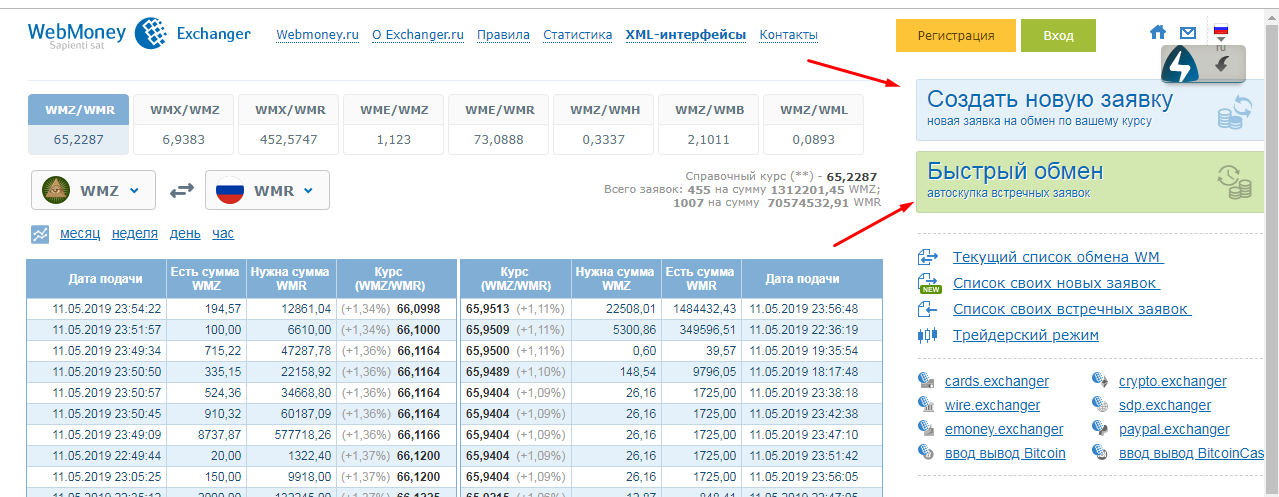The width and height of the screenshot is (1279, 497).
Task: Click the lightning bolt extension icon
Action: coord(1182,67)
